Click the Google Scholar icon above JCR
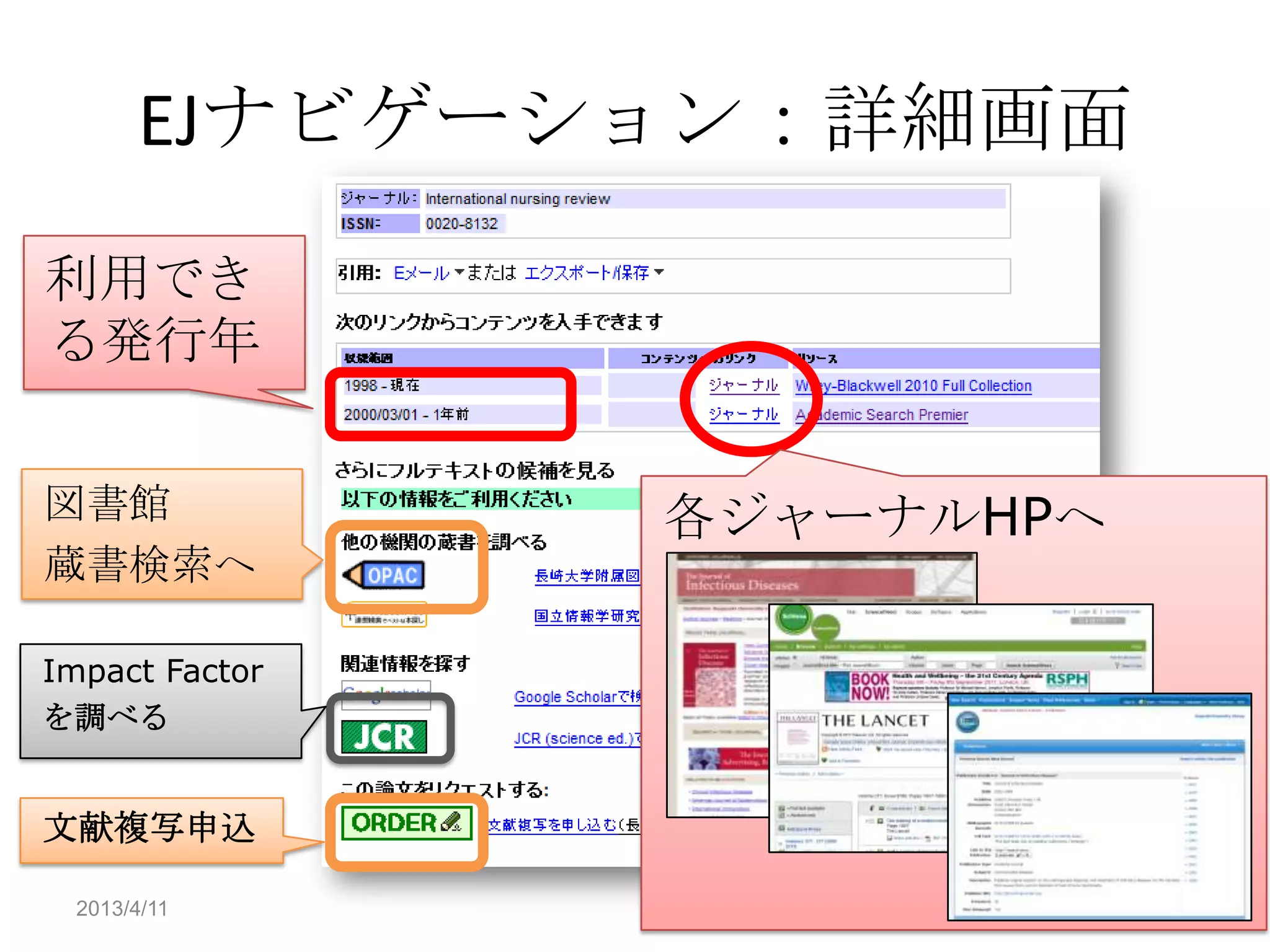Screen dimensions: 1270x952 click(x=386, y=695)
